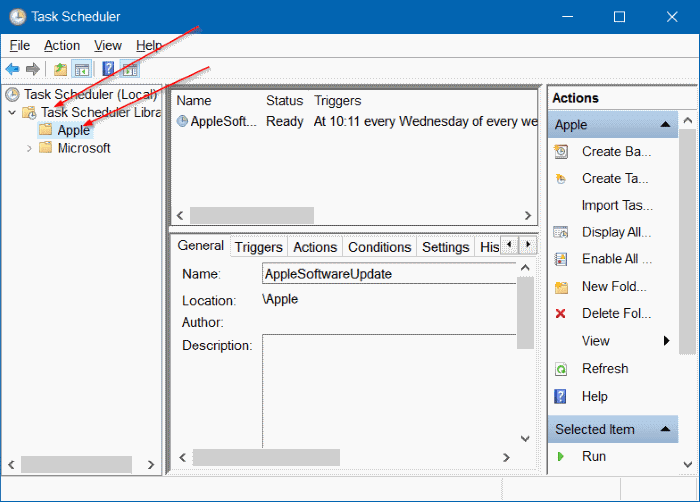Click the green Refresh icon
Image resolution: width=700 pixels, height=502 pixels.
[x=561, y=369]
